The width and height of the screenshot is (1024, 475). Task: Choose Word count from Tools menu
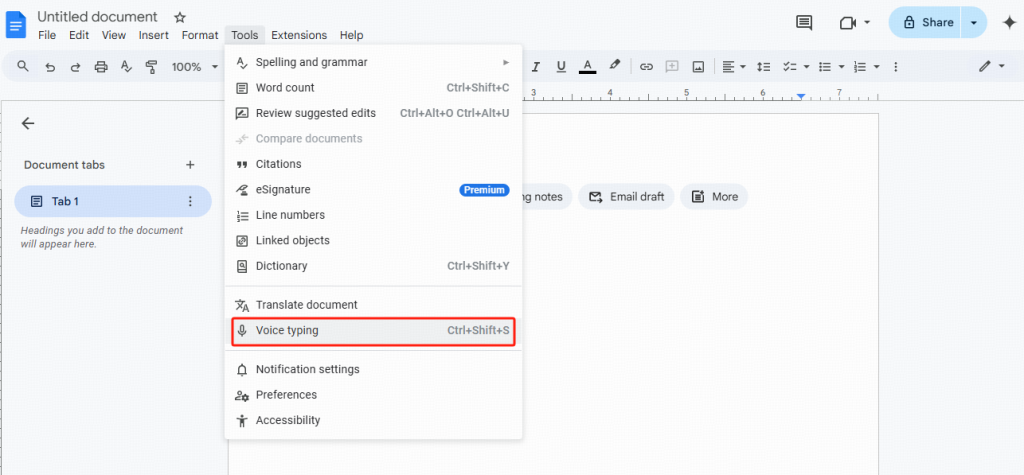[x=374, y=88]
